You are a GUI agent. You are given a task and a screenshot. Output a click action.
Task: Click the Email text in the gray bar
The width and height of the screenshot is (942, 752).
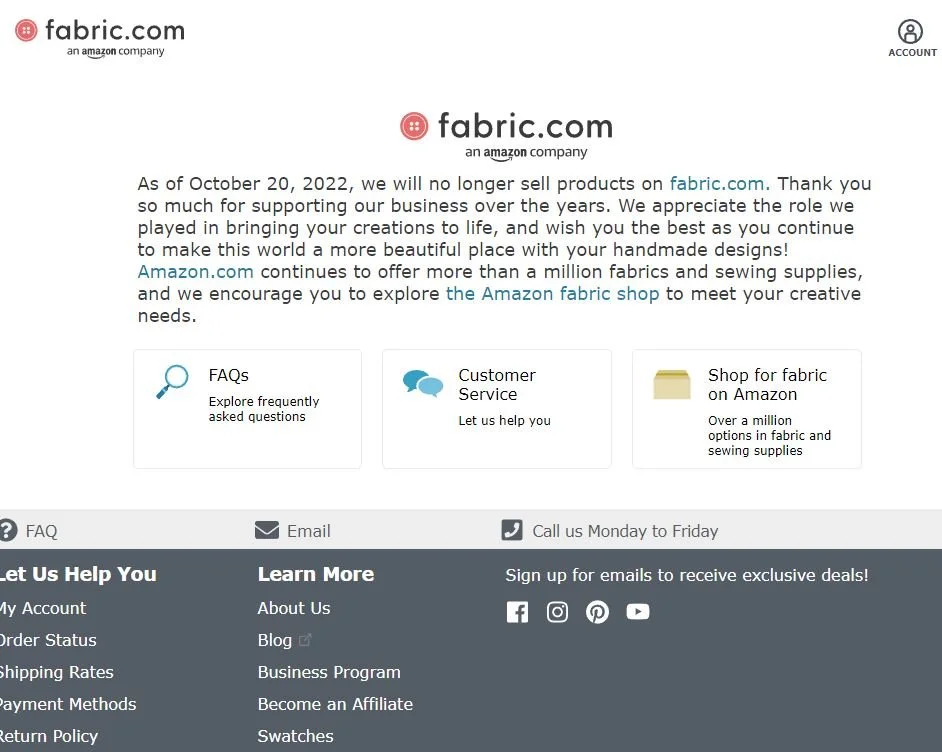[x=309, y=531]
